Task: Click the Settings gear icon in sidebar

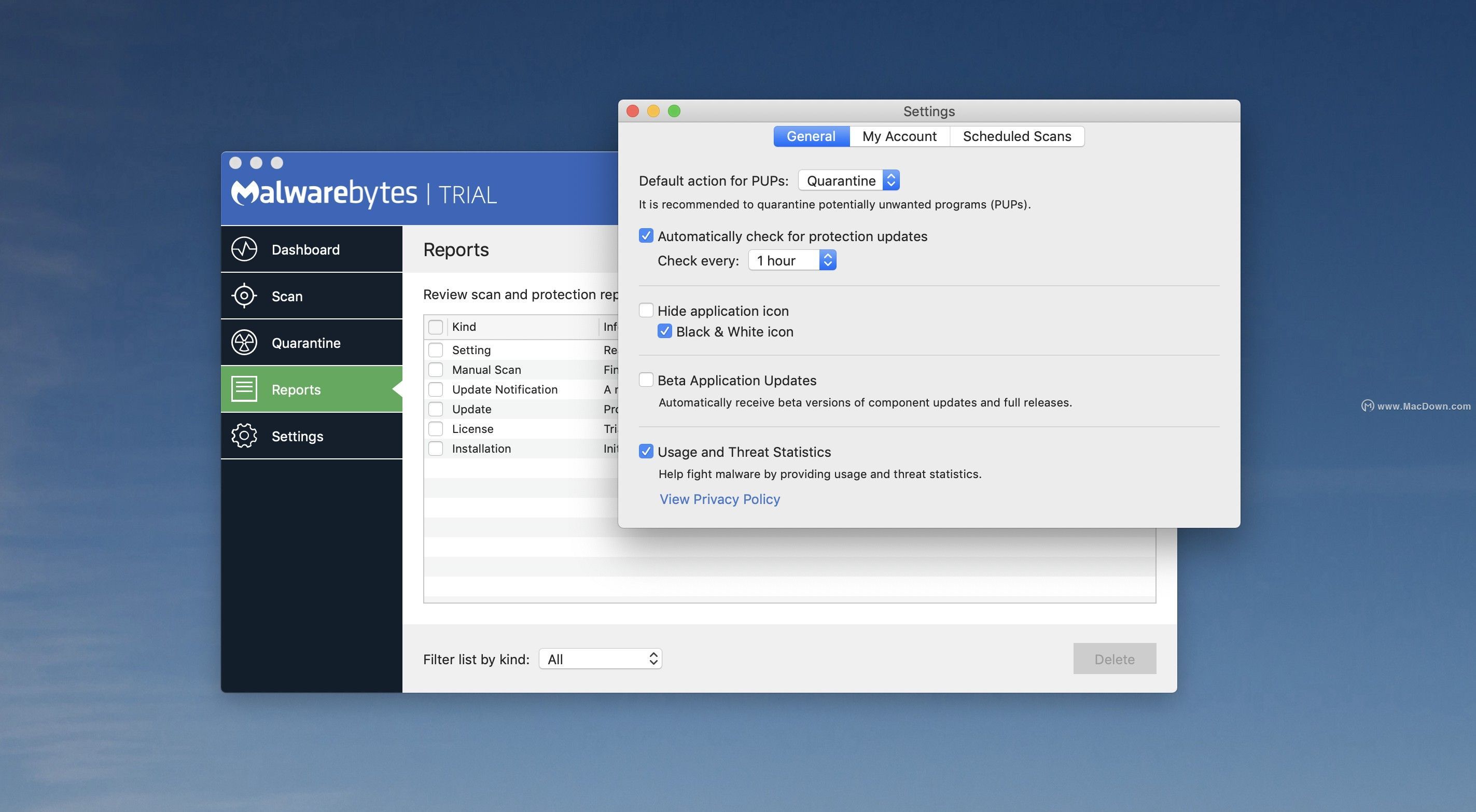Action: (x=244, y=436)
